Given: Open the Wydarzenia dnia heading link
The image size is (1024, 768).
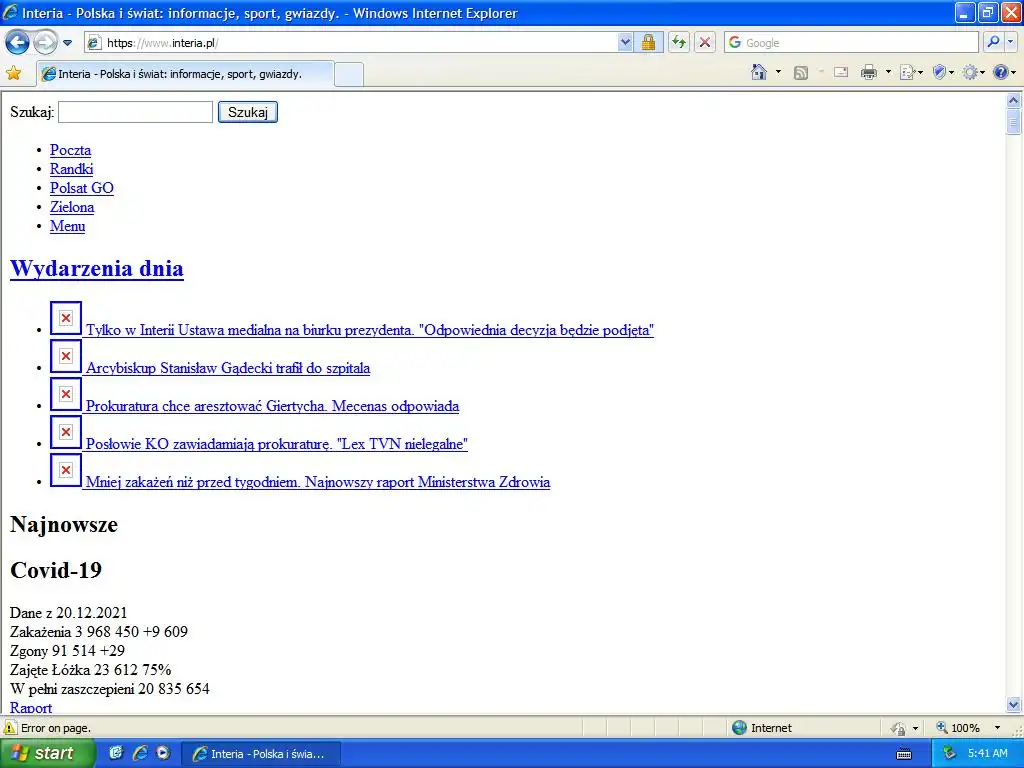Looking at the screenshot, I should click(x=97, y=268).
